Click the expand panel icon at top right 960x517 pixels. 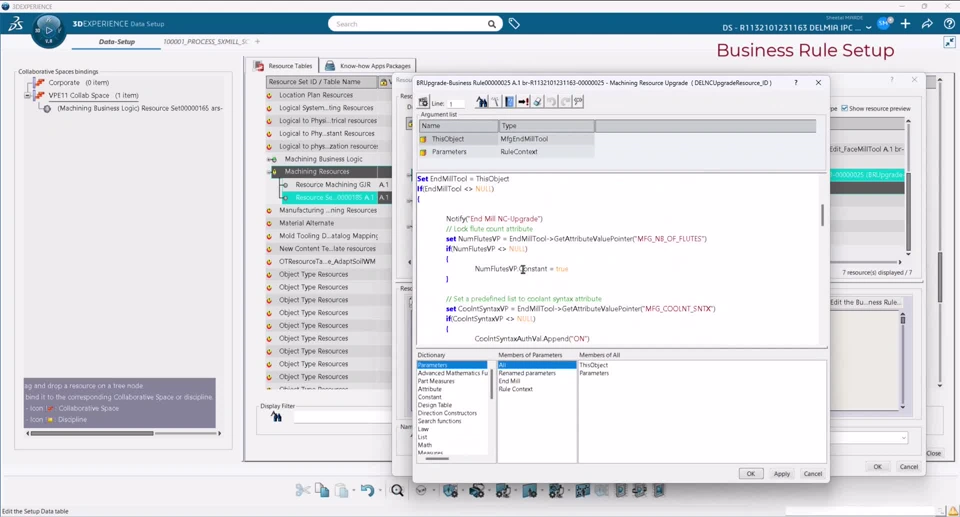[949, 42]
